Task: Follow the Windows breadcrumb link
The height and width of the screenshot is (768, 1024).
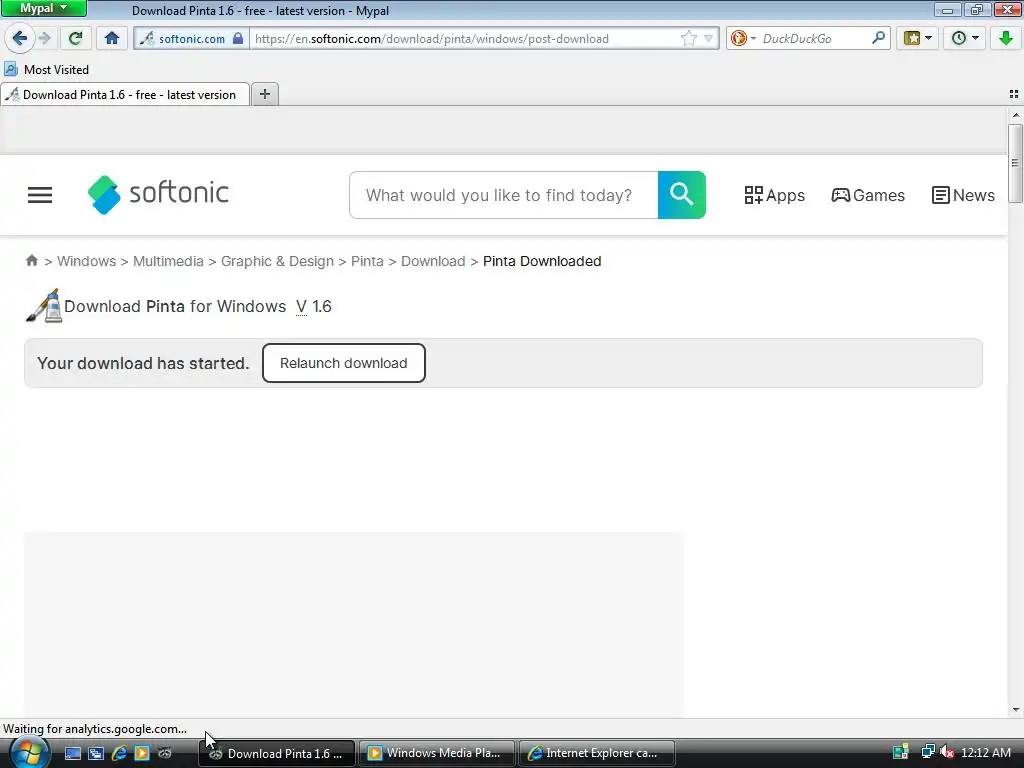Action: click(86, 261)
